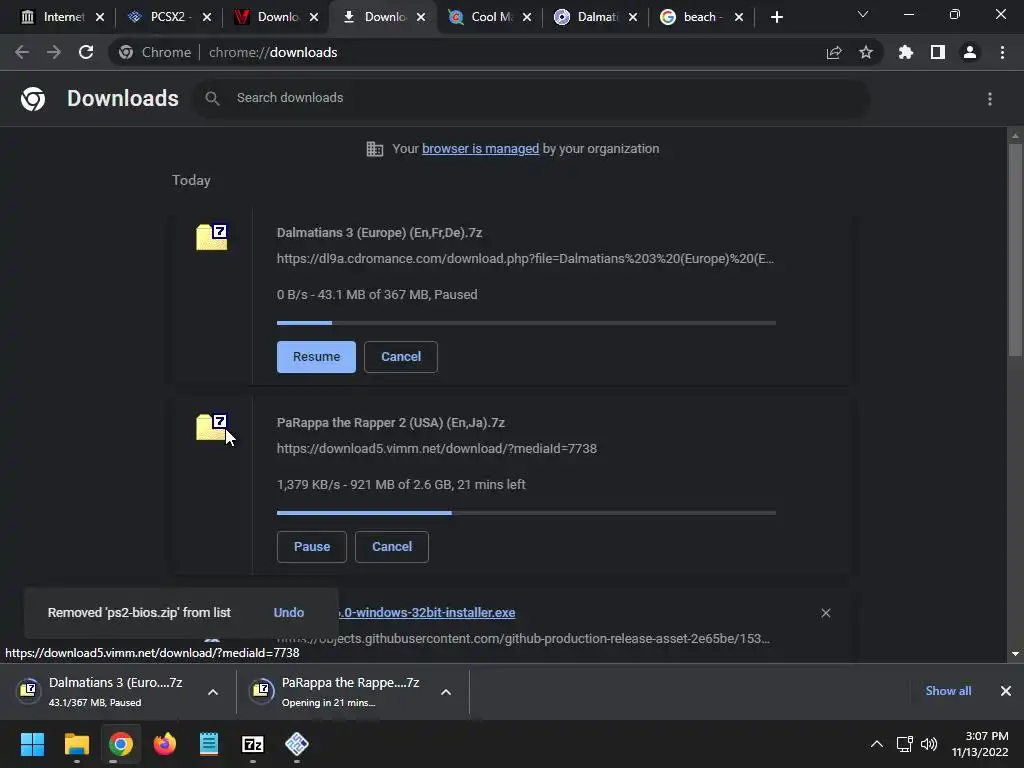The height and width of the screenshot is (768, 1024).
Task: Toggle the browser side panel icon
Action: [x=938, y=52]
